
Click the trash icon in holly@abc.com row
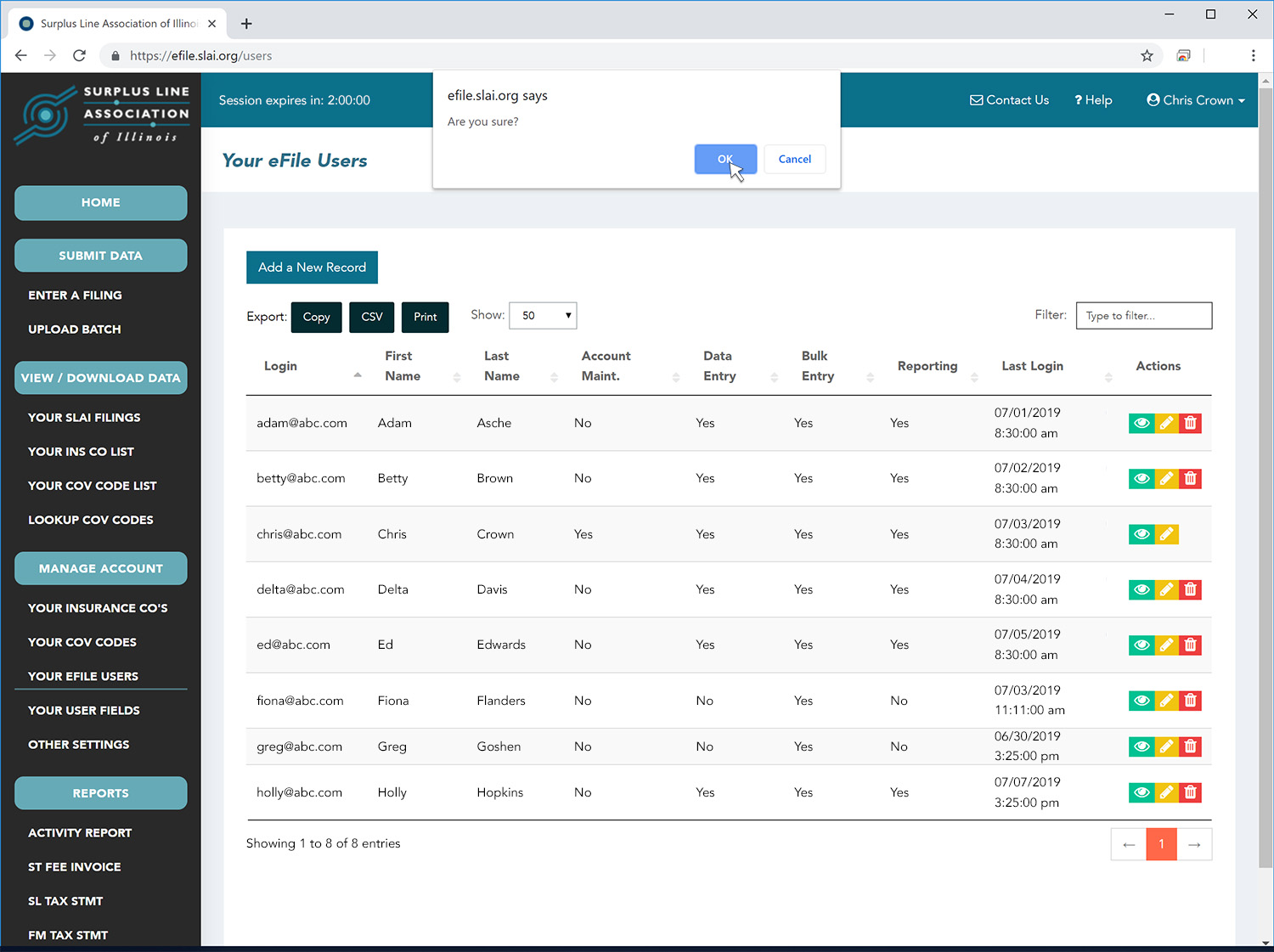1190,792
